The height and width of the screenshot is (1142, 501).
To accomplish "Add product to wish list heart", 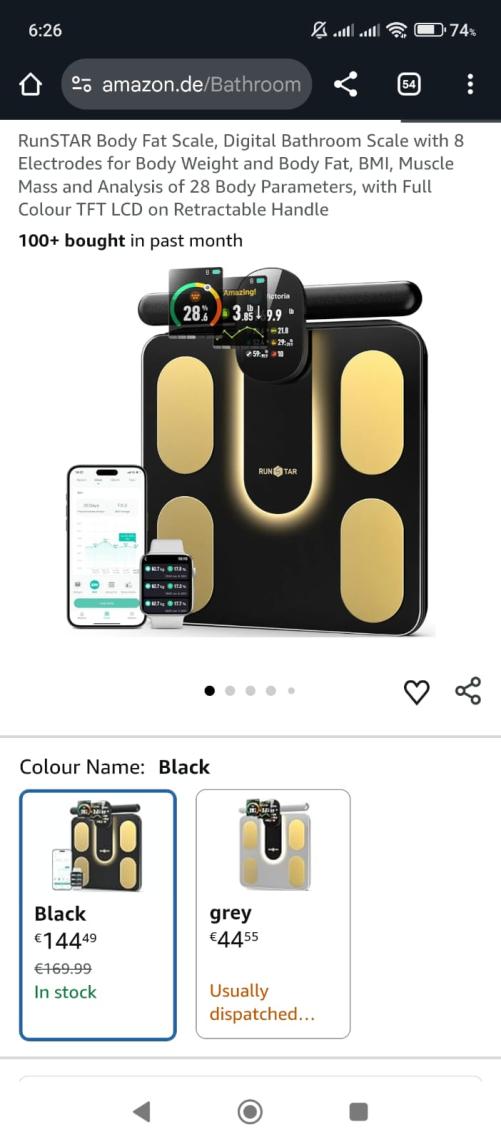I will click(x=417, y=691).
